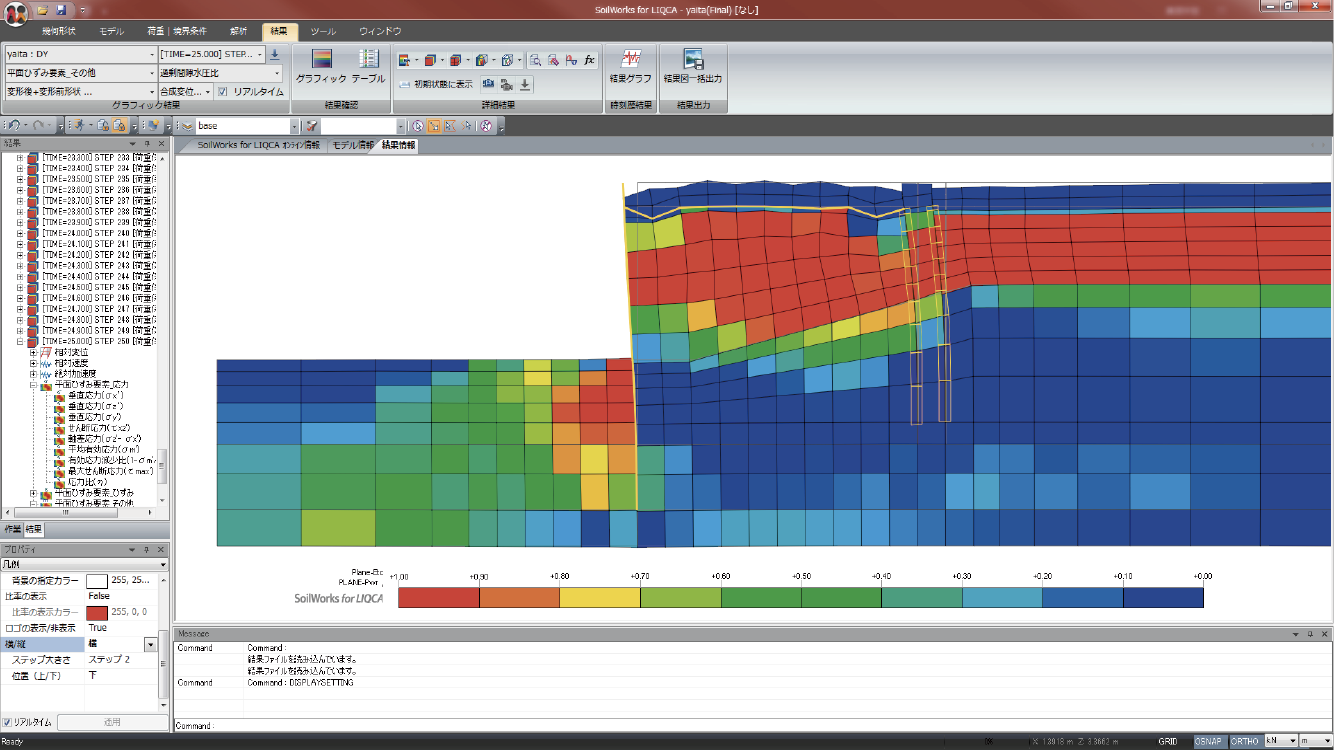This screenshot has width=1334, height=750.
Task: Open the ウィンドウ ribbon tab
Action: tap(380, 32)
